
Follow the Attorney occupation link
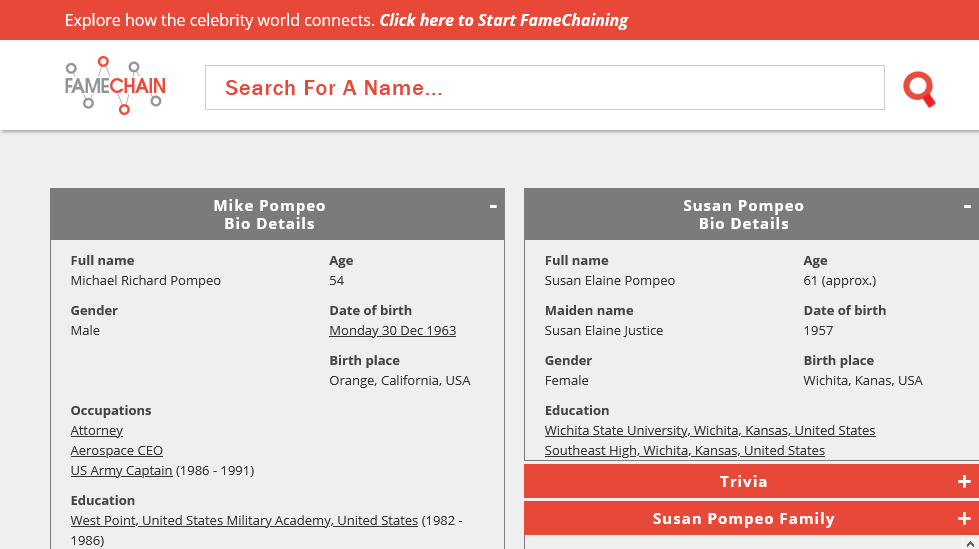[x=97, y=430]
